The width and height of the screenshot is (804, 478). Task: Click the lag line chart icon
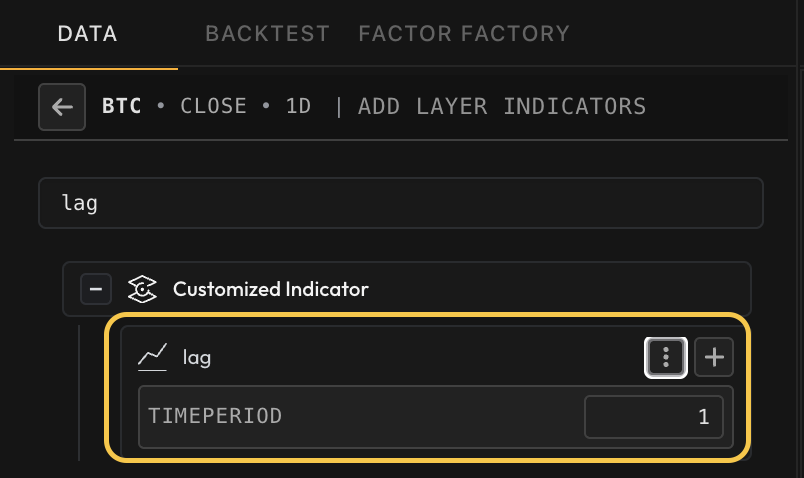coord(152,357)
